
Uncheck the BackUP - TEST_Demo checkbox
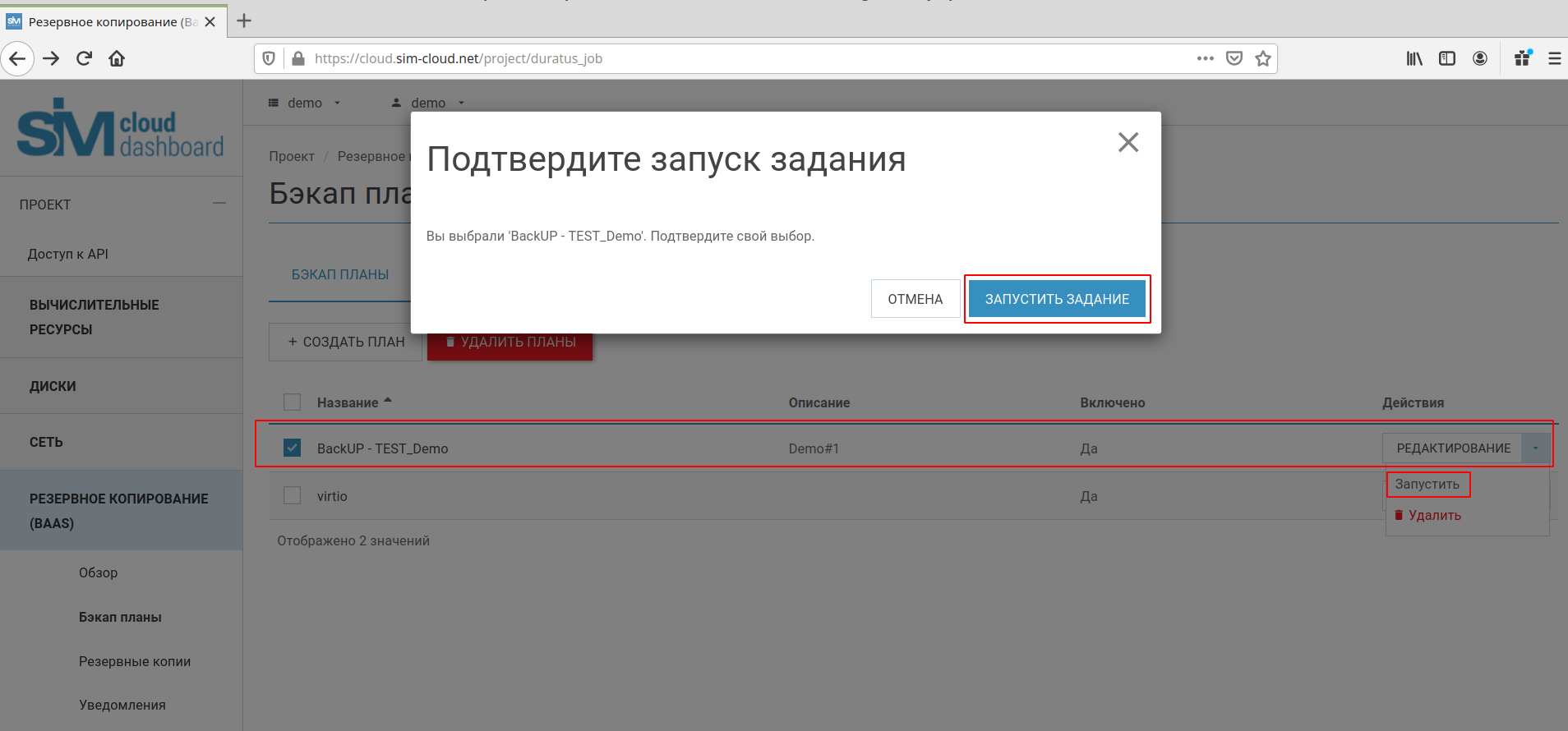(x=292, y=448)
